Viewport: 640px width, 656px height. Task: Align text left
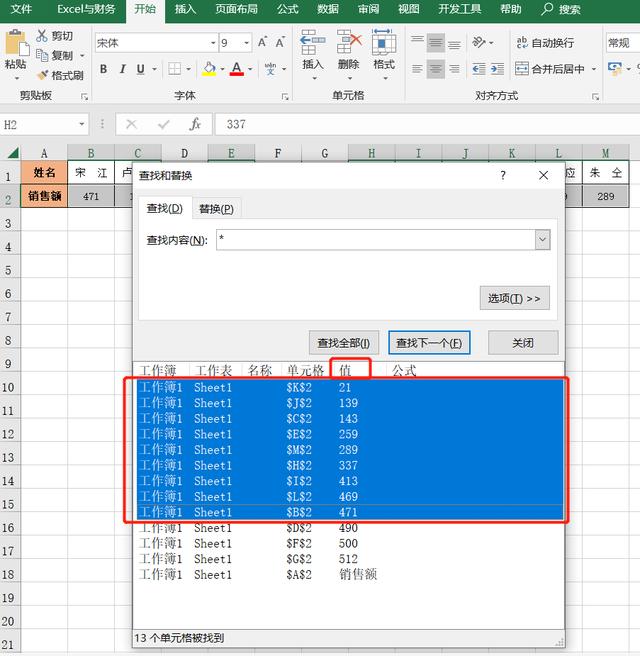[x=417, y=69]
